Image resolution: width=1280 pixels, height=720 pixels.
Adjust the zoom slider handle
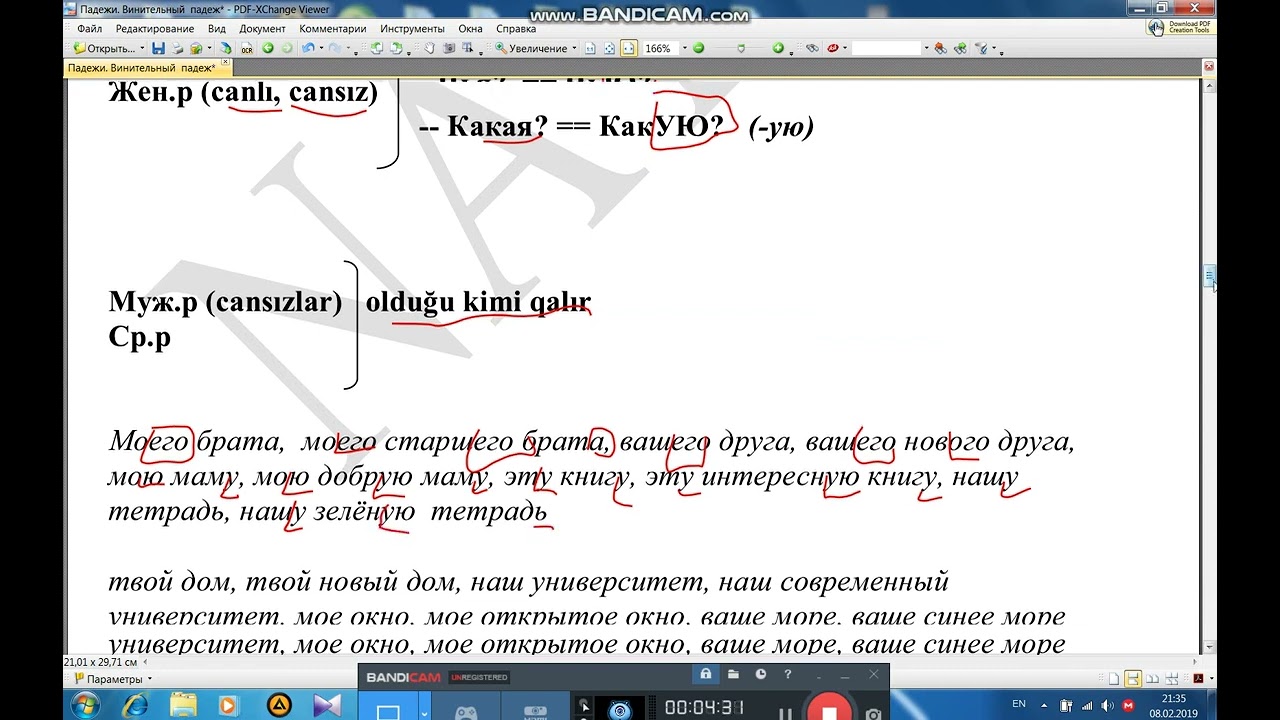[741, 48]
